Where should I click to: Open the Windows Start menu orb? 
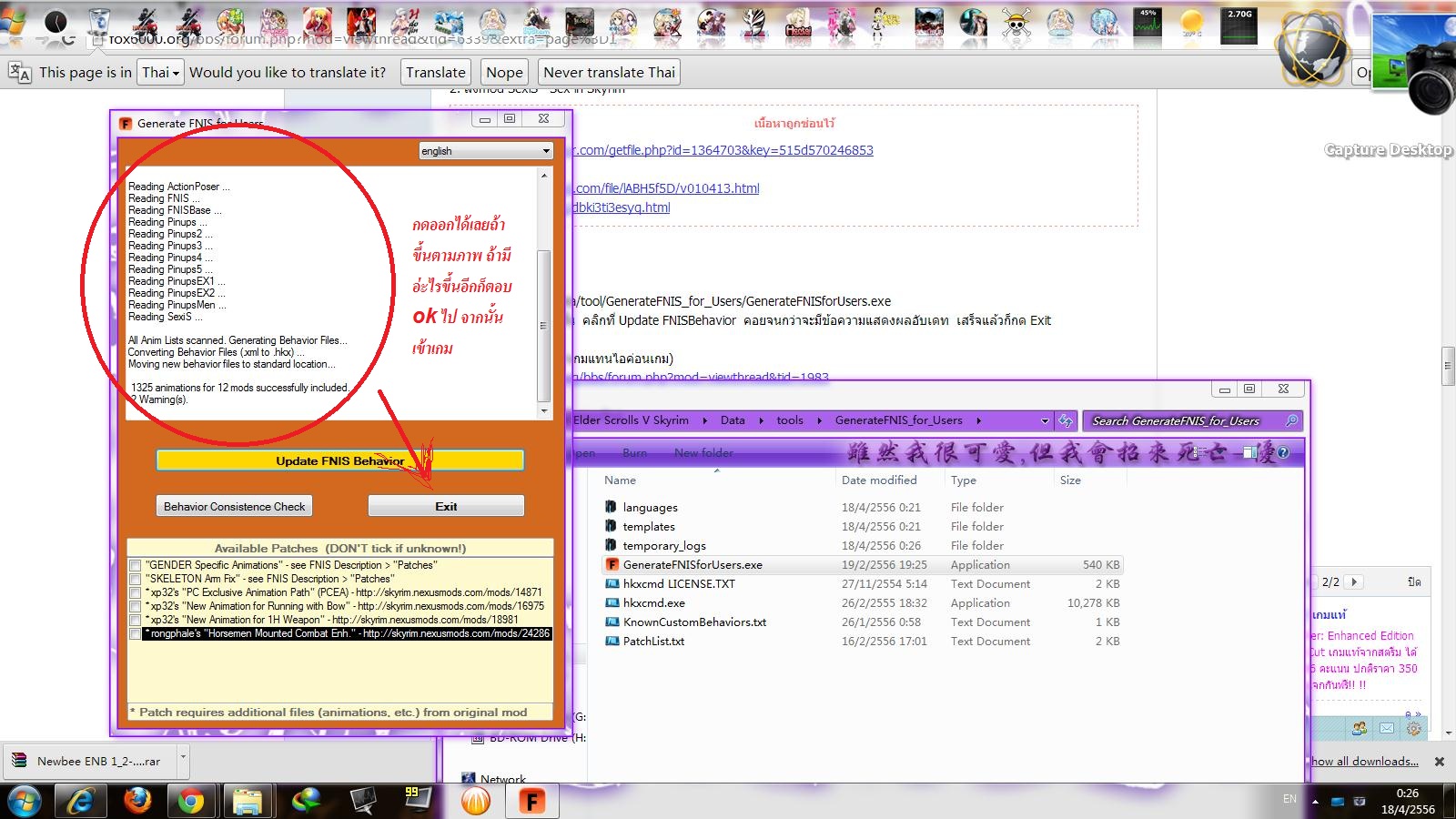[25, 801]
